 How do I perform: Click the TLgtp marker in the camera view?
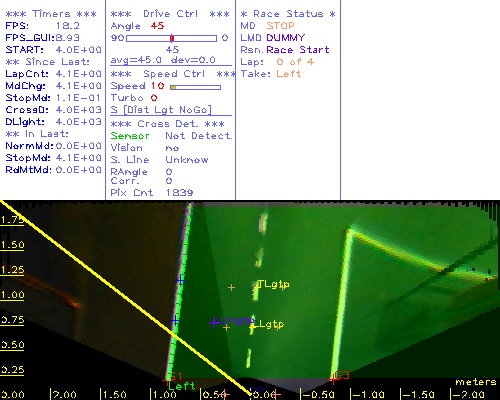tap(273, 284)
